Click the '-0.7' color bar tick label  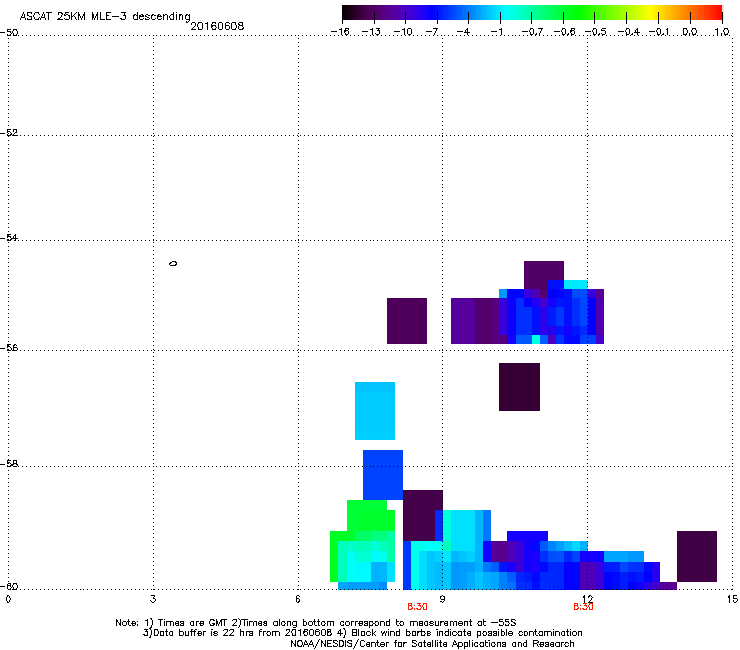(x=532, y=32)
